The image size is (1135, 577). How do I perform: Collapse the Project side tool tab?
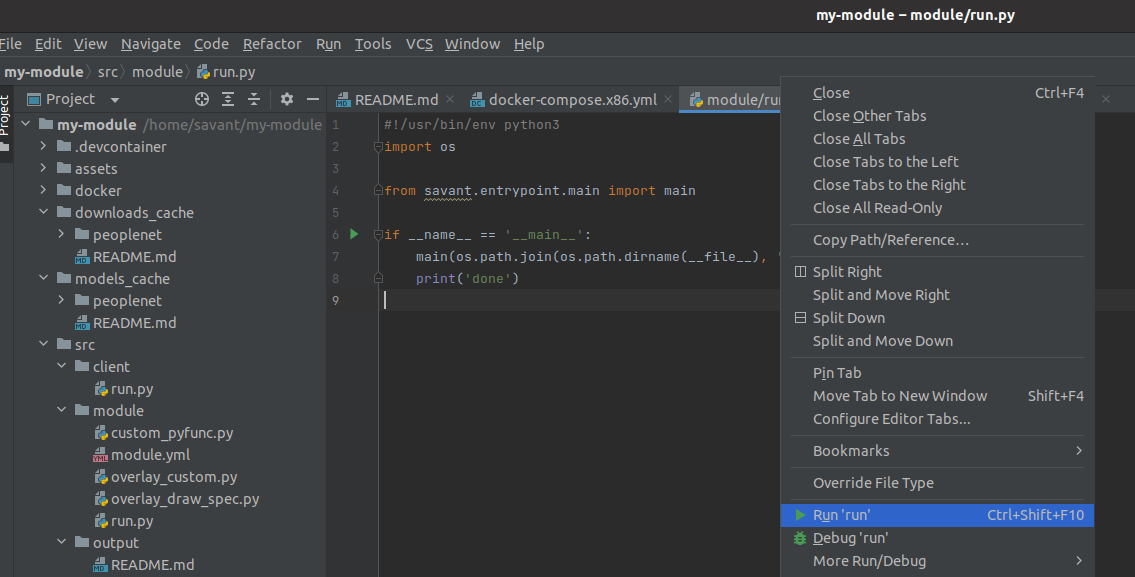point(5,115)
